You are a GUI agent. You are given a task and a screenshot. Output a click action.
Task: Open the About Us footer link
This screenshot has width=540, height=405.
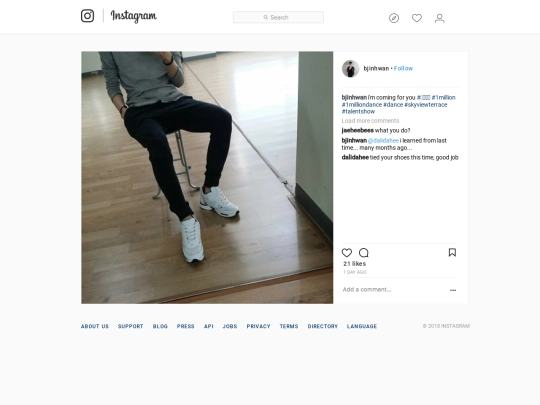[x=95, y=326]
